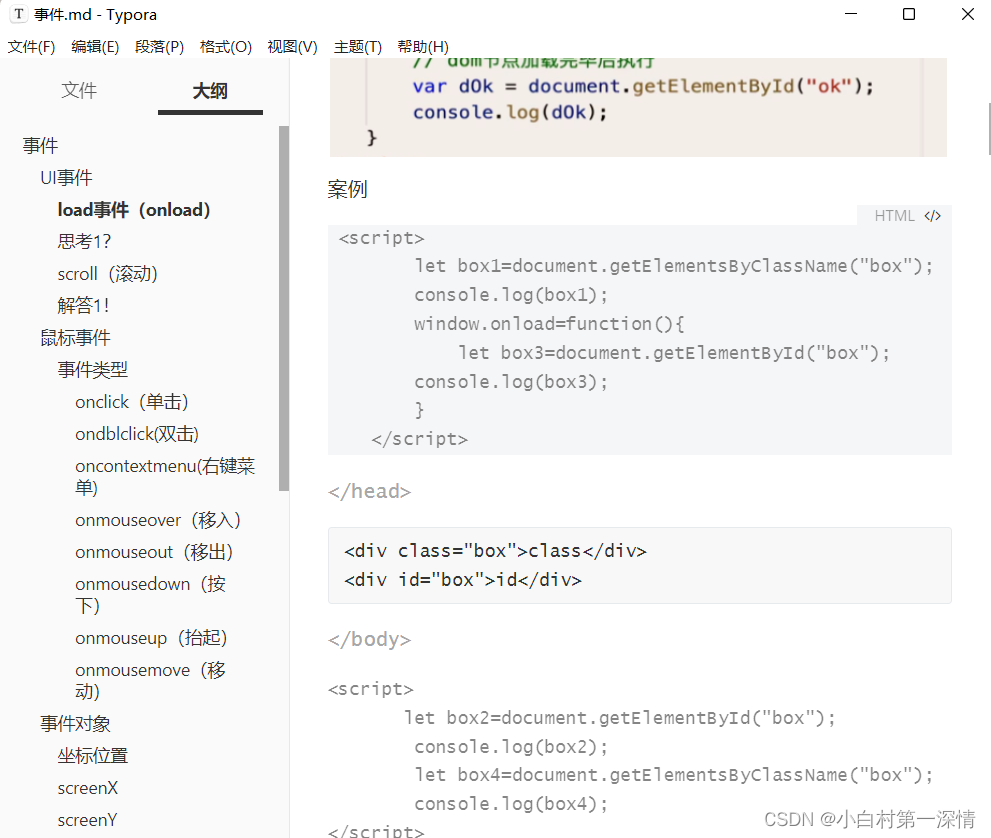
Task: Jump to outline heading 坐标位置
Action: (x=93, y=756)
